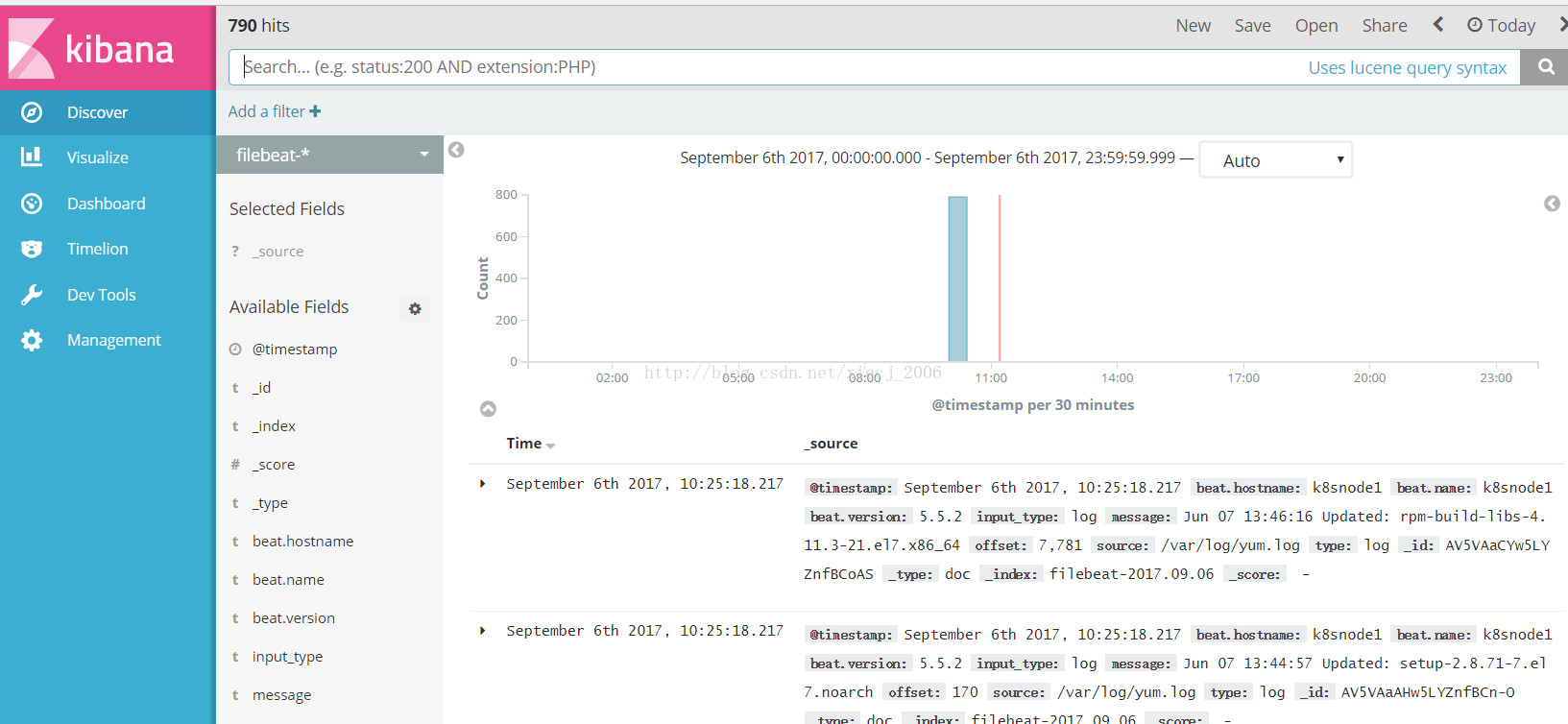1568x724 pixels.
Task: Sort by Time column arrow
Action: (x=550, y=446)
